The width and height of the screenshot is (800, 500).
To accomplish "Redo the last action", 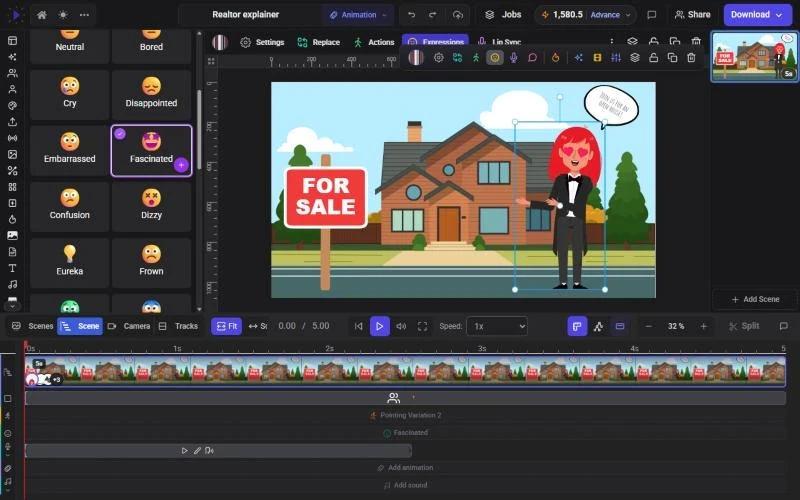I will tap(433, 15).
